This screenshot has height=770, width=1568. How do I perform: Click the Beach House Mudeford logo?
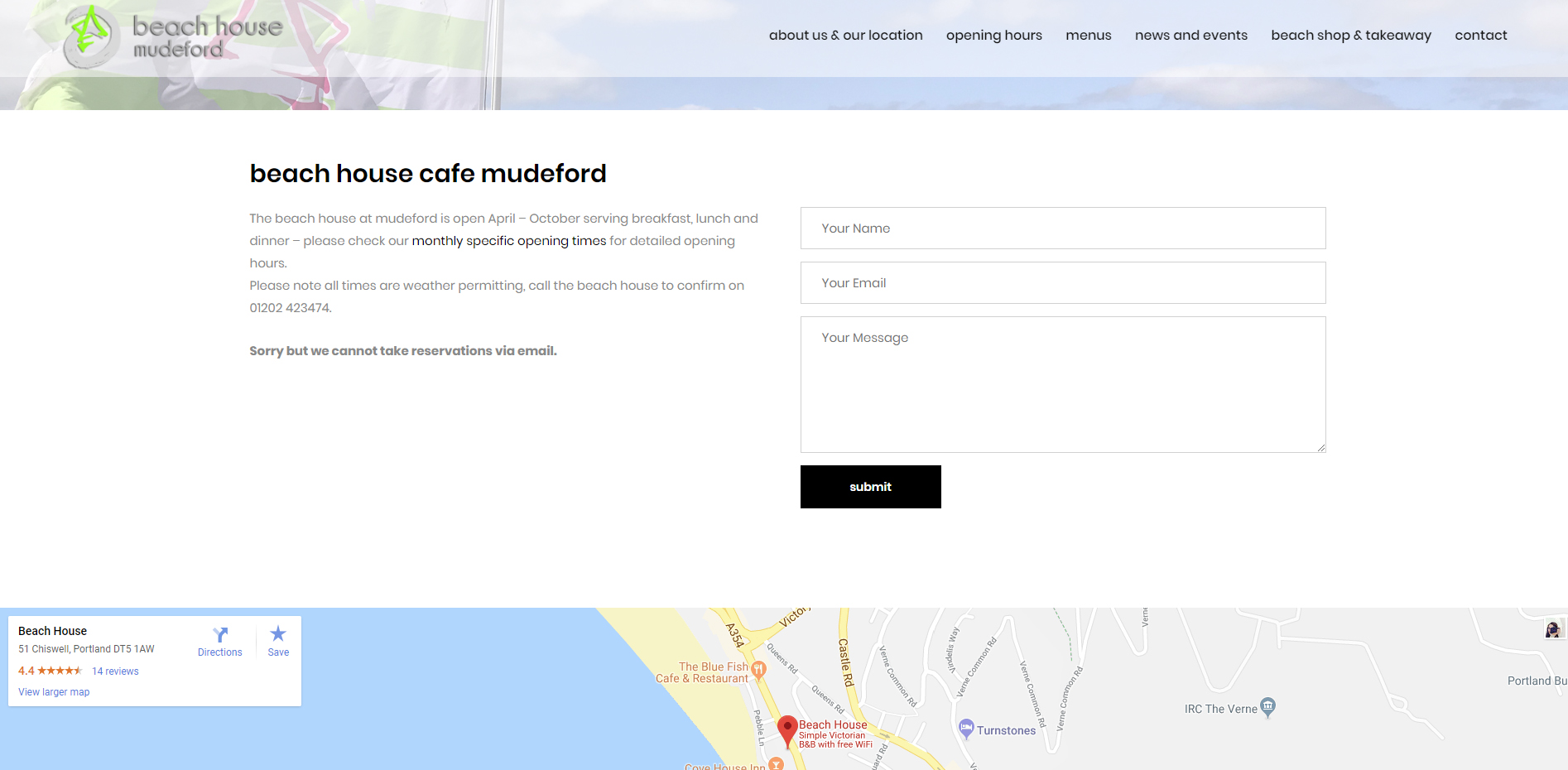[x=174, y=37]
